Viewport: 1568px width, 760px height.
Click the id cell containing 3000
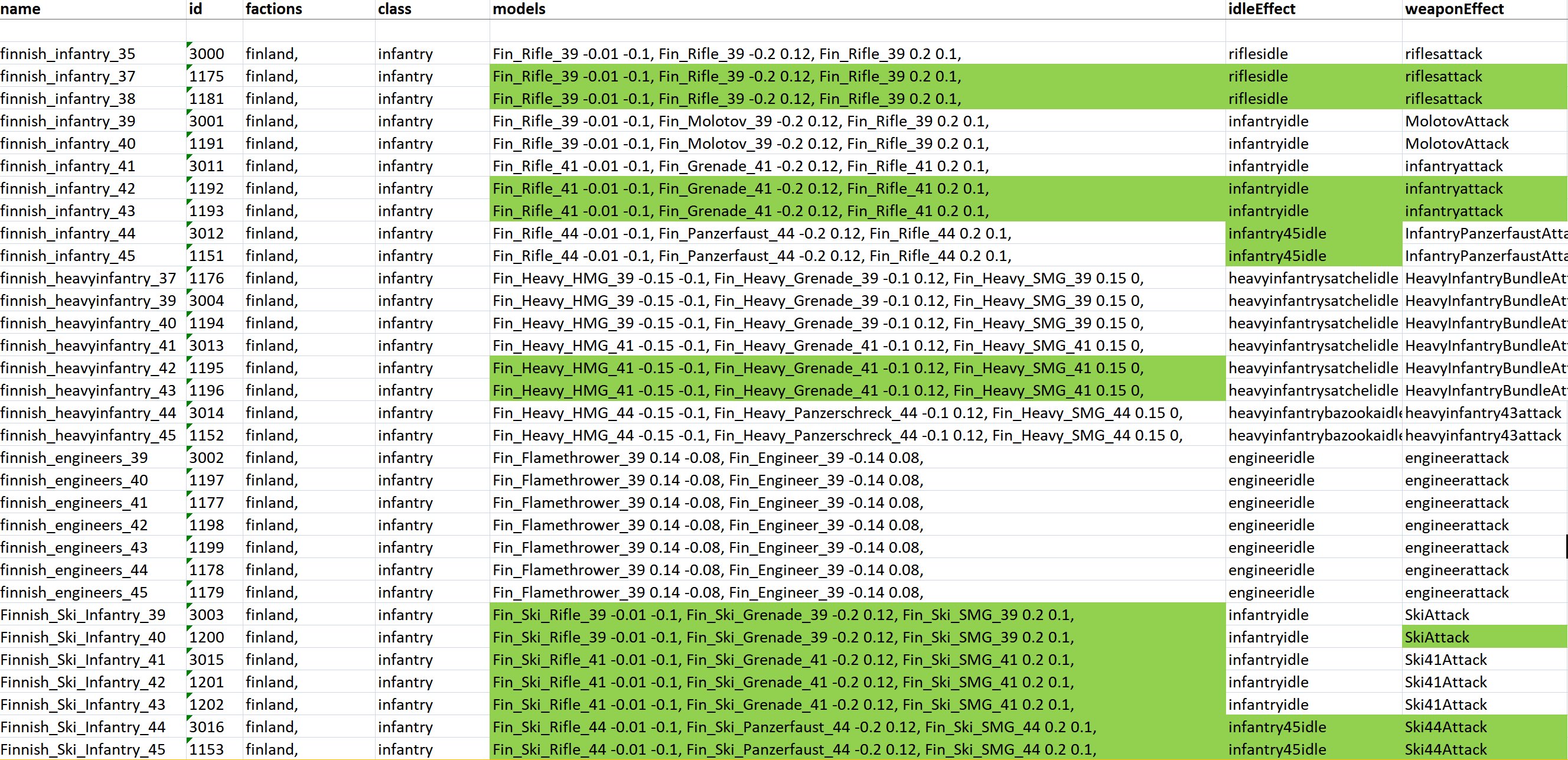tap(207, 54)
